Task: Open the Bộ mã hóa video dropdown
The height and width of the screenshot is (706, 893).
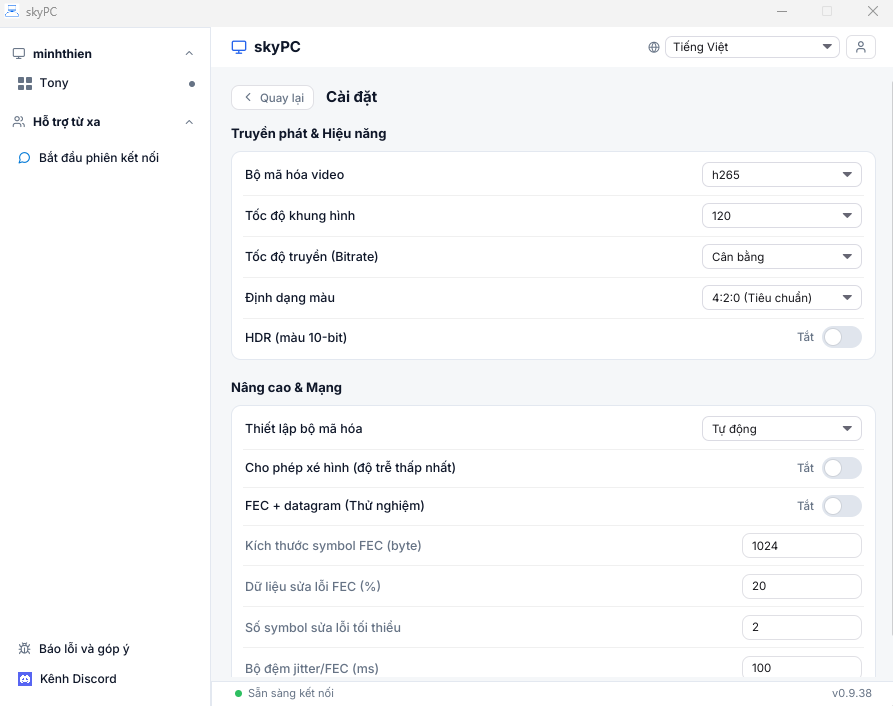Action: 781,175
